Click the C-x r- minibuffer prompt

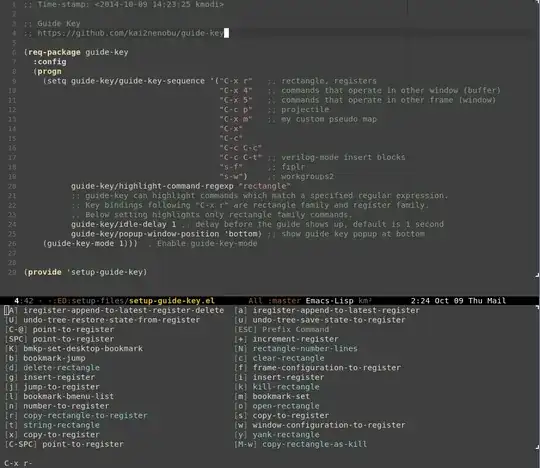pos(18,463)
